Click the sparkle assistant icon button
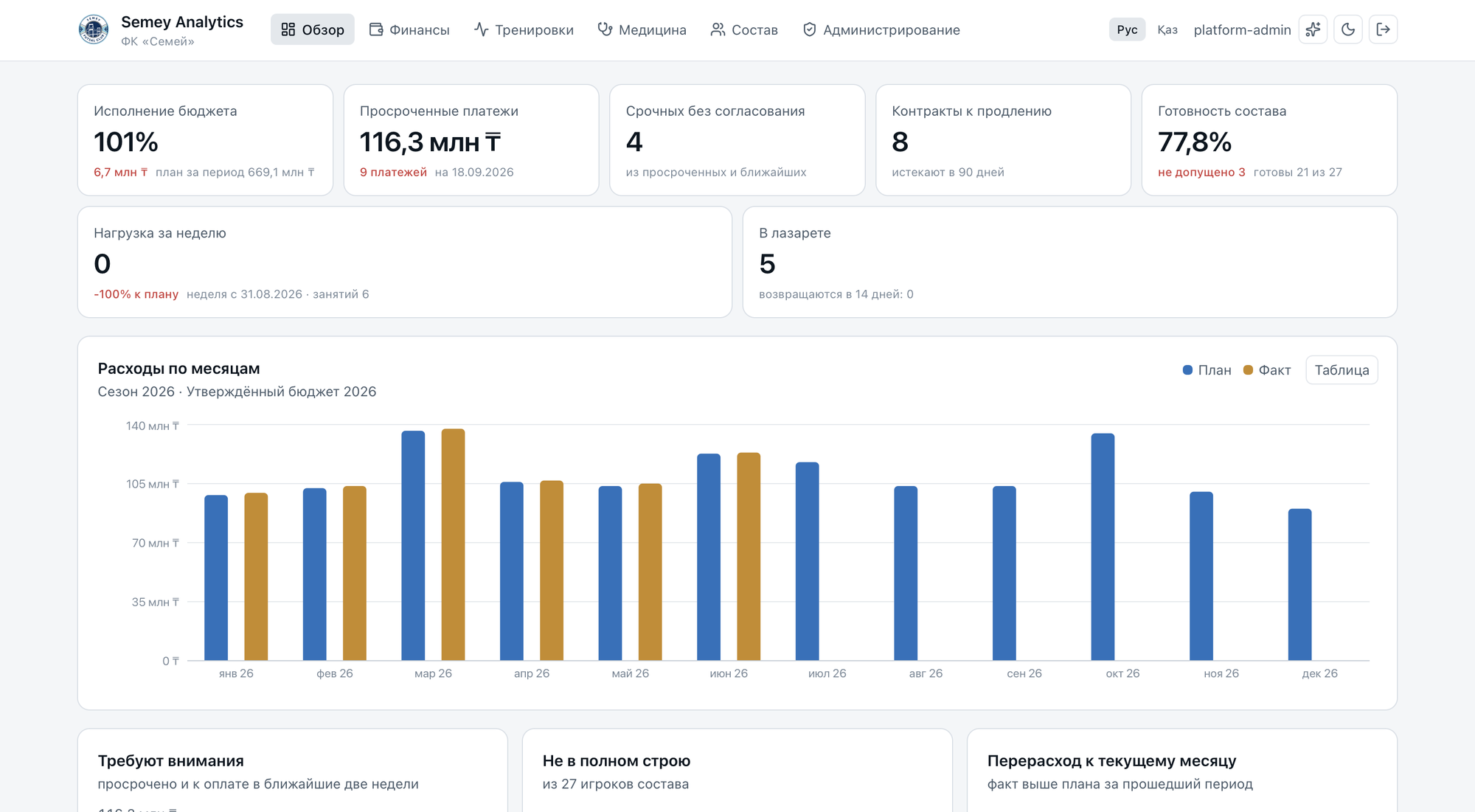This screenshot has height=812, width=1475. (x=1313, y=30)
